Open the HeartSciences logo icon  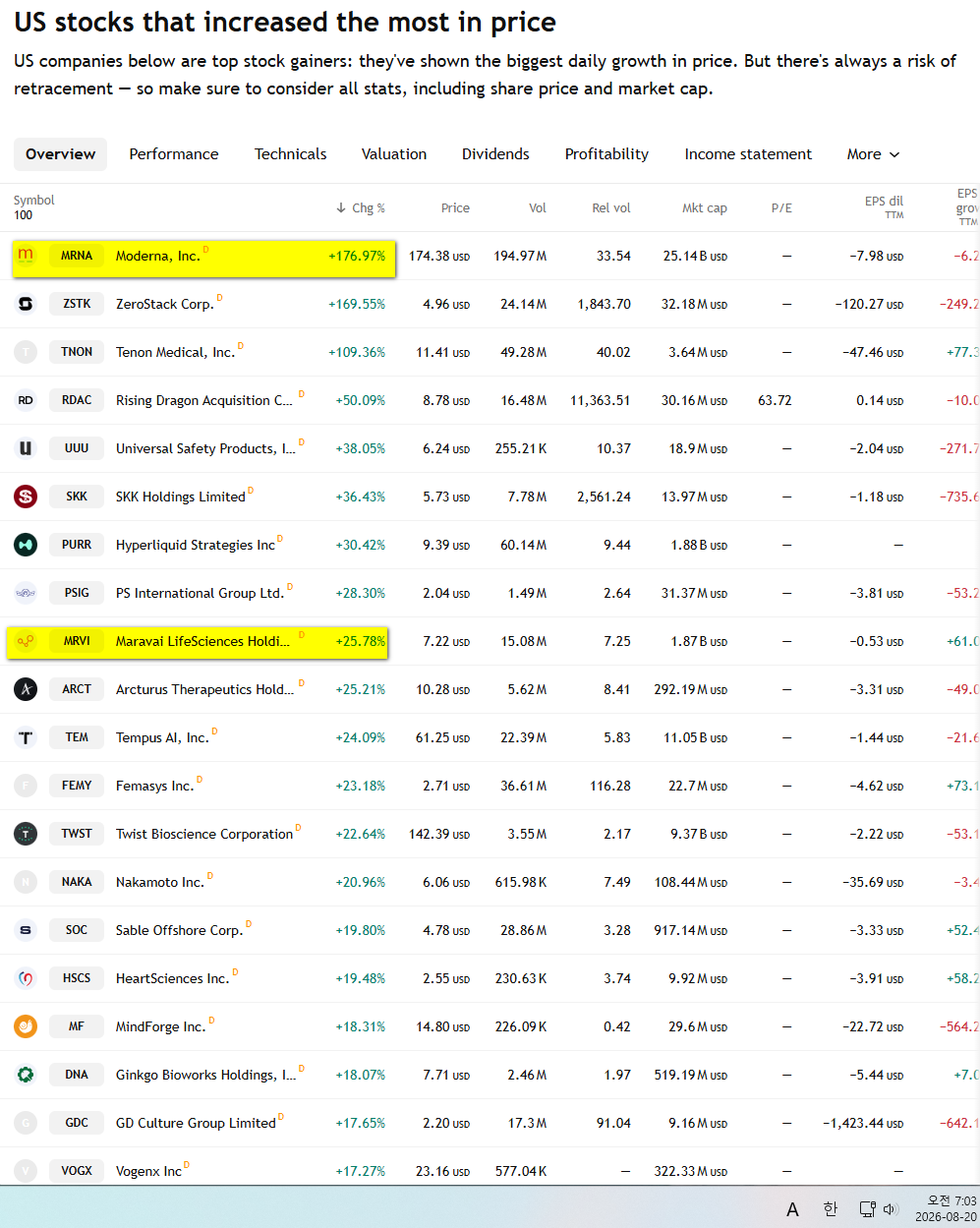26,978
